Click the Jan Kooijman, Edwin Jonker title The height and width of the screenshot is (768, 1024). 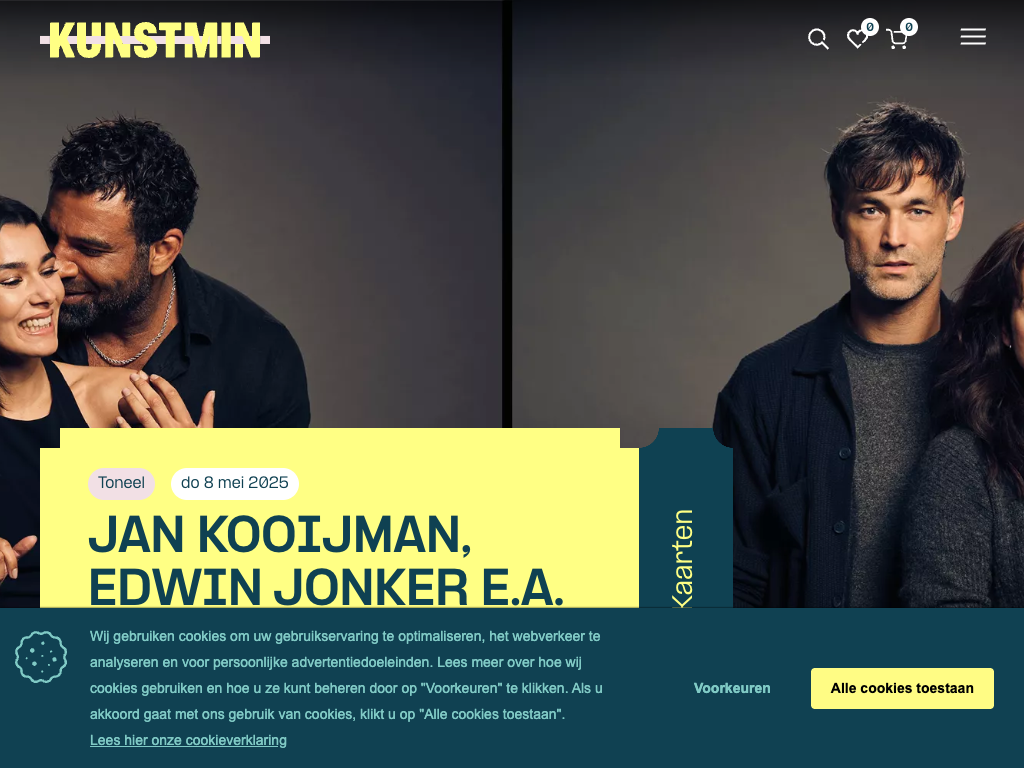[x=325, y=560]
